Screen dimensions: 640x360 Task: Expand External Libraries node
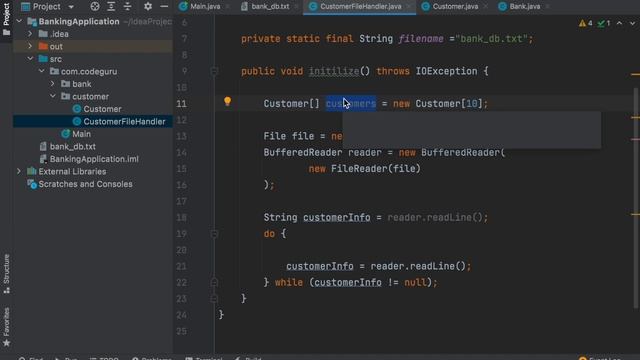(x=19, y=171)
